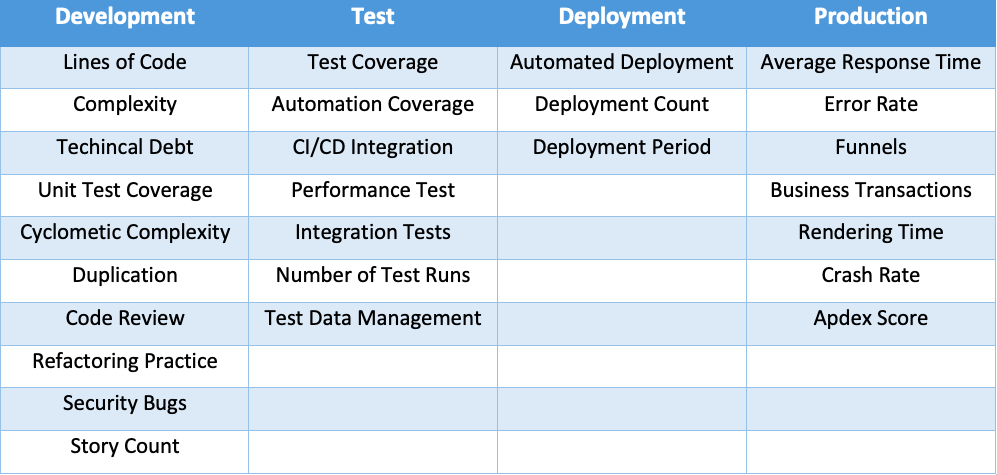Click the Apdex Score cell
This screenshot has width=997, height=475.
coord(870,318)
